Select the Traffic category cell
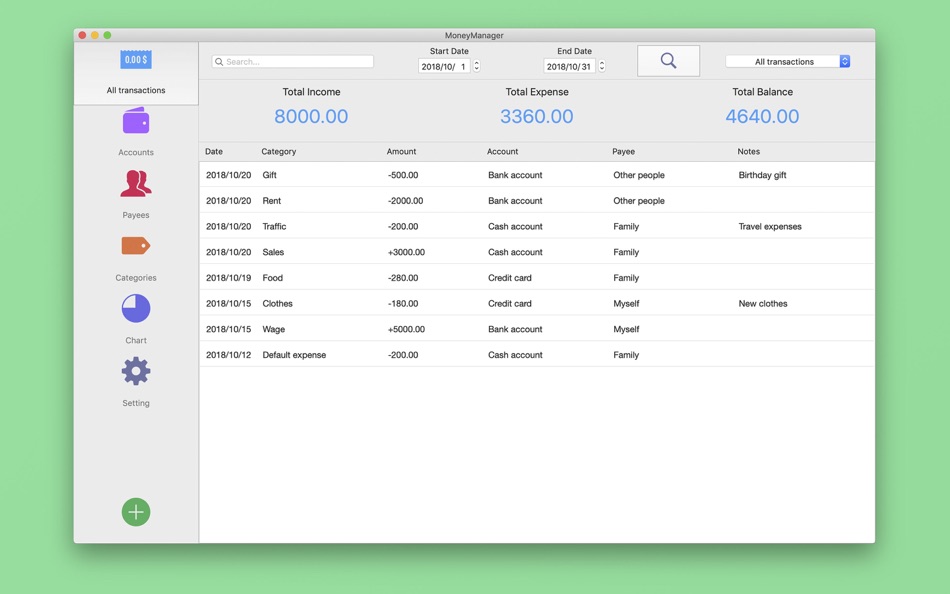 (x=274, y=226)
